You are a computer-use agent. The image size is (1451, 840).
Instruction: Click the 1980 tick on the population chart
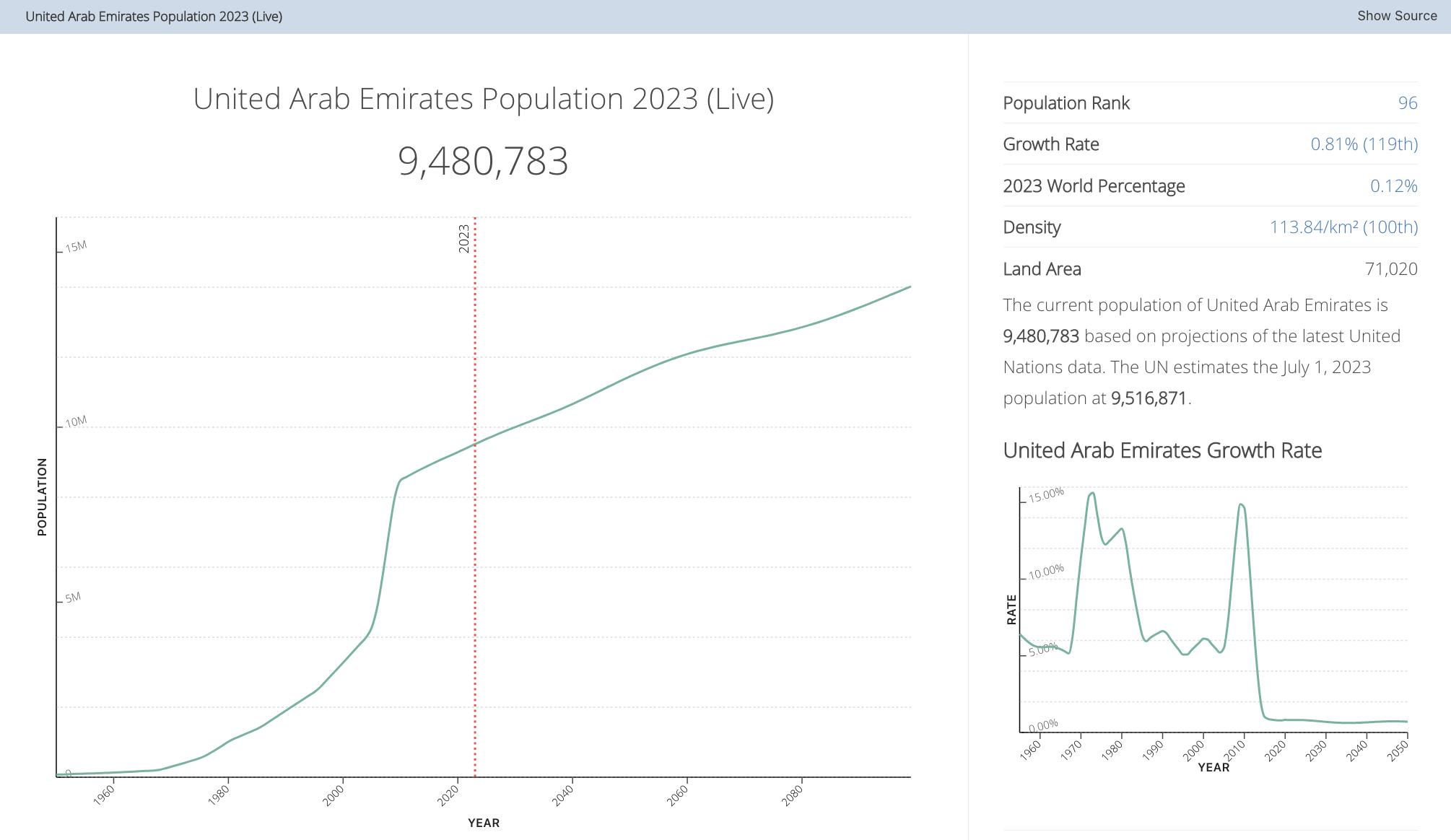pos(219,795)
